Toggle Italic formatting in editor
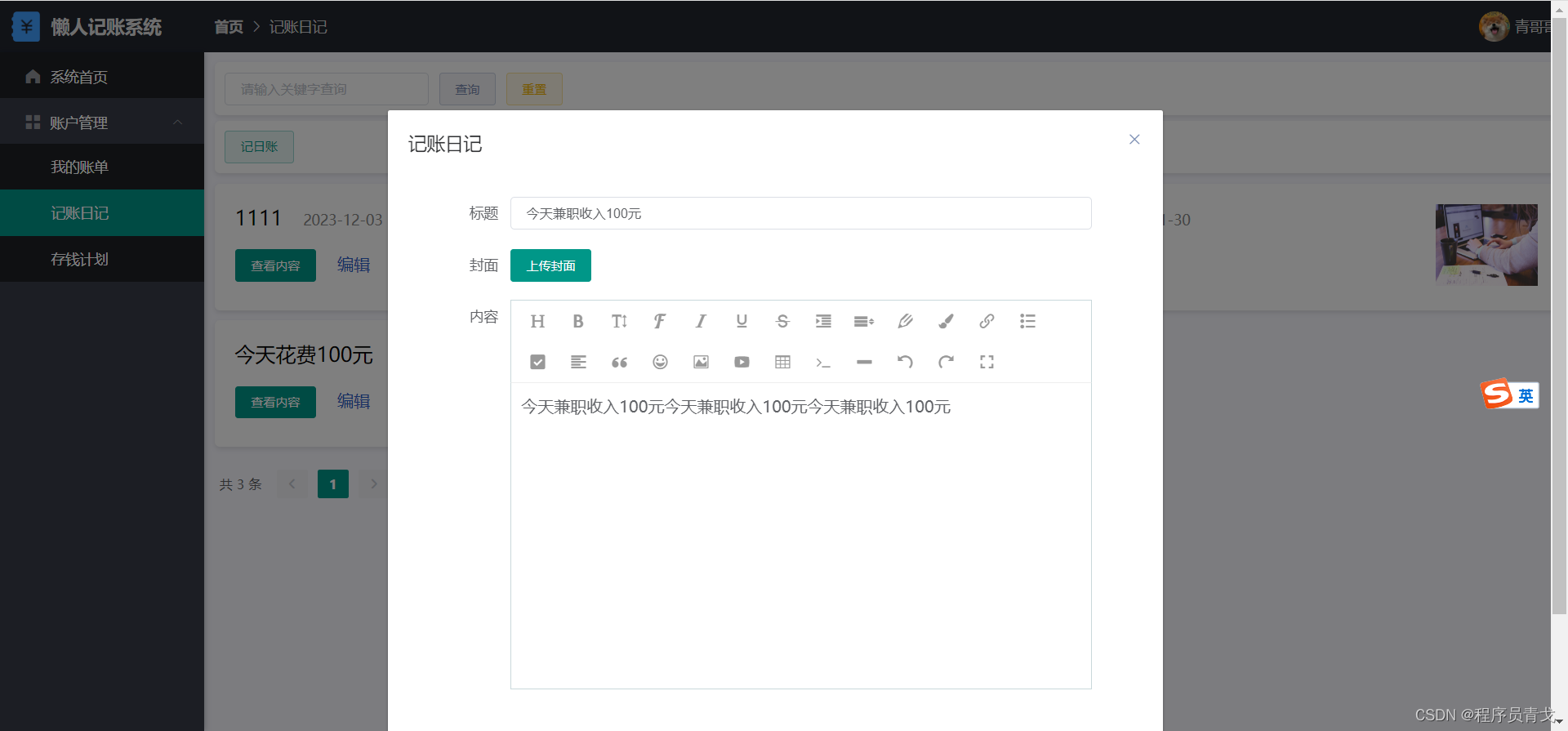This screenshot has height=731, width=1568. [701, 321]
